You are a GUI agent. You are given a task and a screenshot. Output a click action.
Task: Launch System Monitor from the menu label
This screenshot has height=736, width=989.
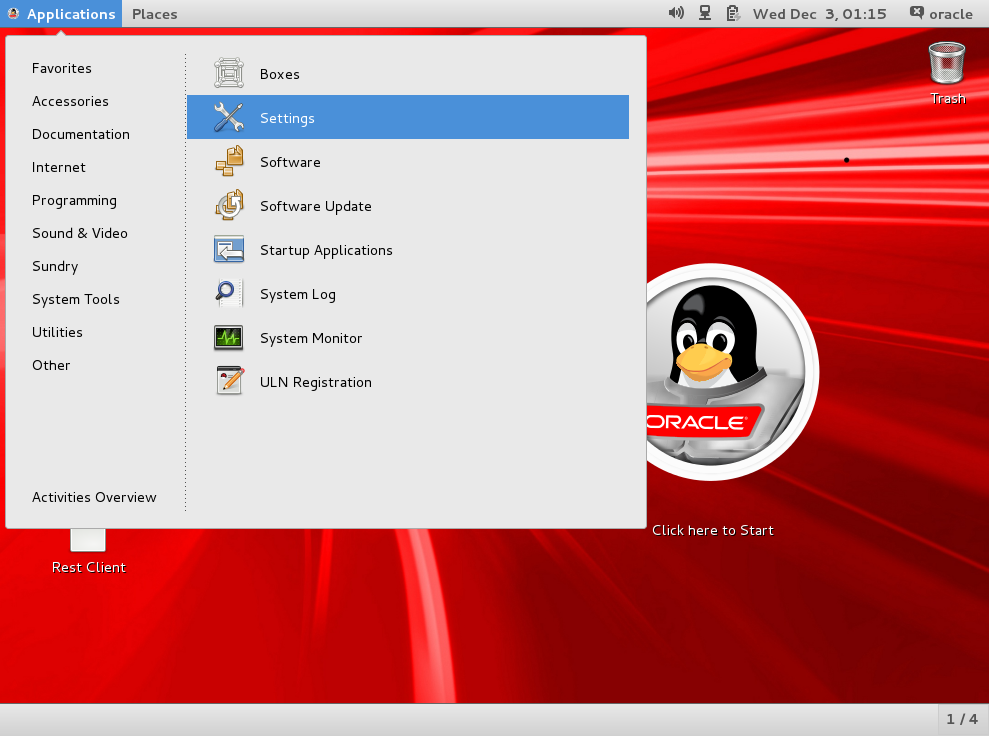pyautogui.click(x=311, y=338)
